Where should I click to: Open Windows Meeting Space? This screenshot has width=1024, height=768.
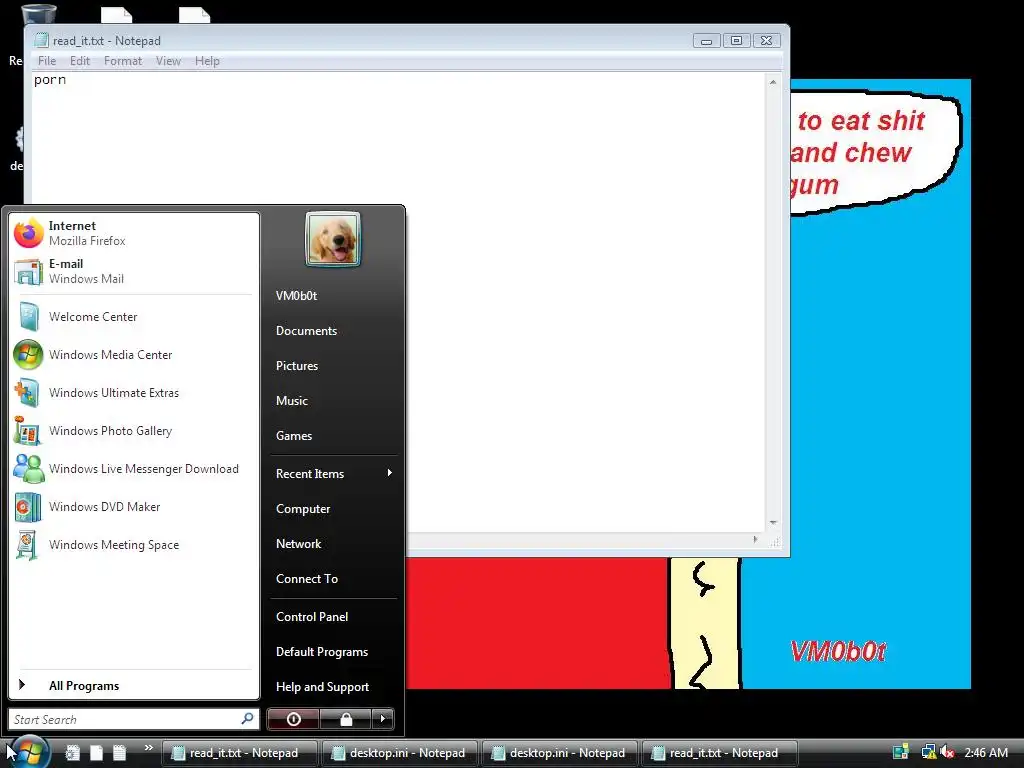[133, 545]
